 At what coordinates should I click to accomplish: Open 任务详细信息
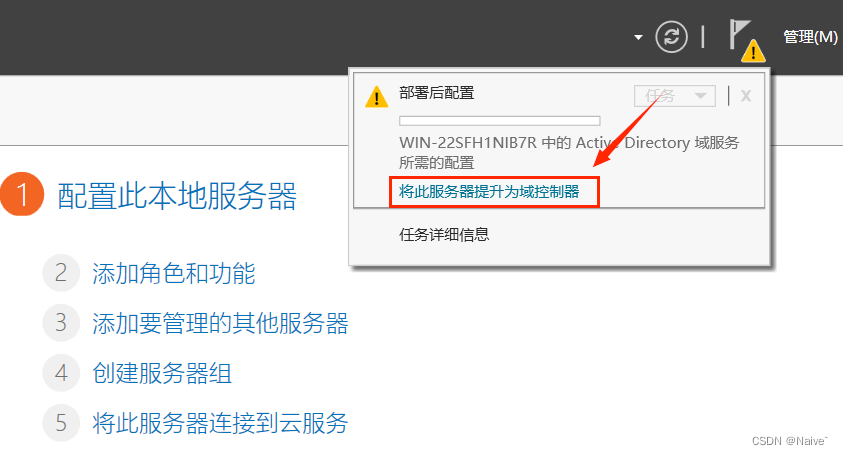click(444, 234)
